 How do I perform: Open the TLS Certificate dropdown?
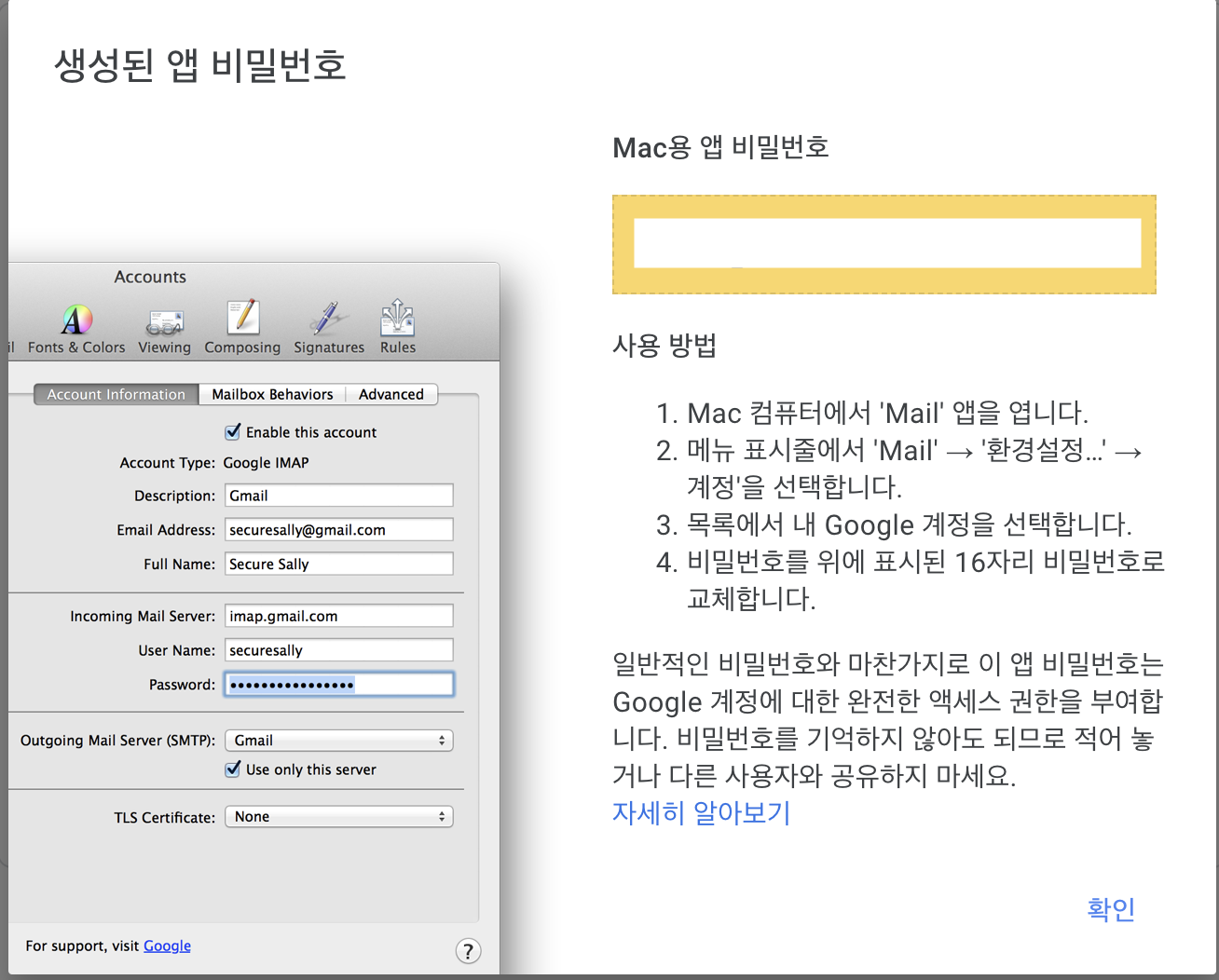(x=338, y=816)
